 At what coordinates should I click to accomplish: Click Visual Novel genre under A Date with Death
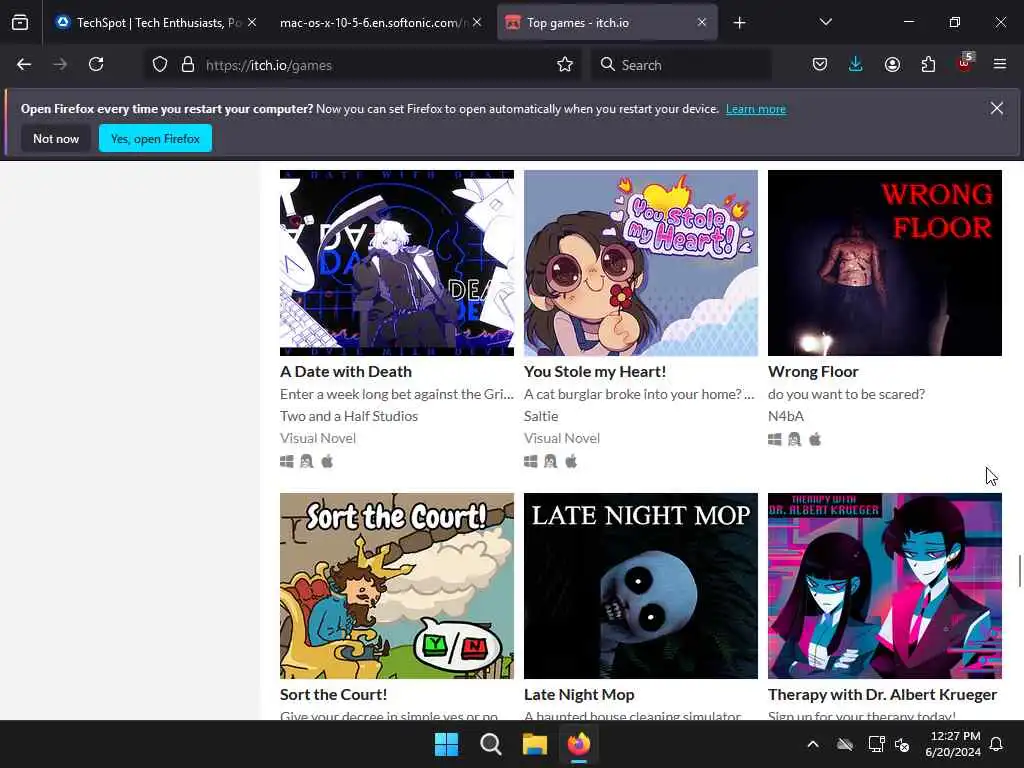tap(318, 438)
